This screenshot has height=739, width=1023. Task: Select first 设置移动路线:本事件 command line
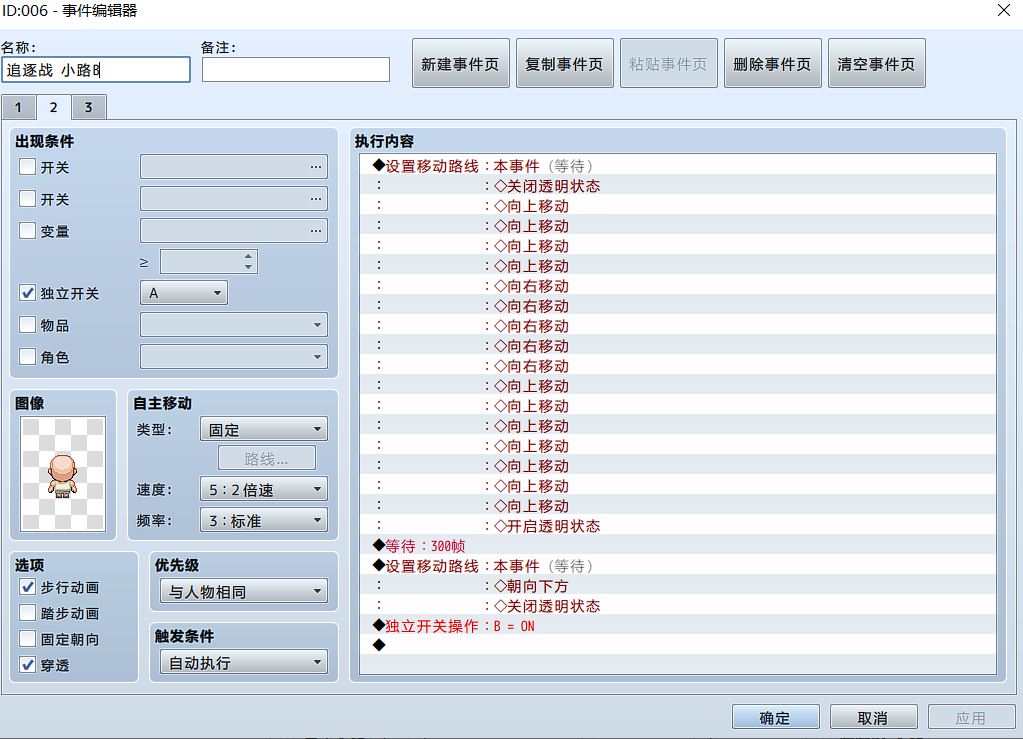tap(678, 166)
